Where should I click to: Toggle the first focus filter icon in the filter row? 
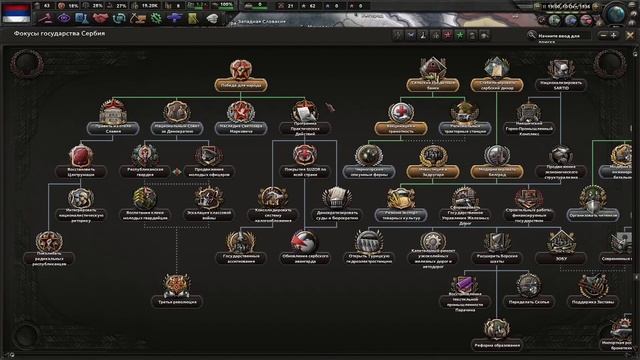[398, 36]
